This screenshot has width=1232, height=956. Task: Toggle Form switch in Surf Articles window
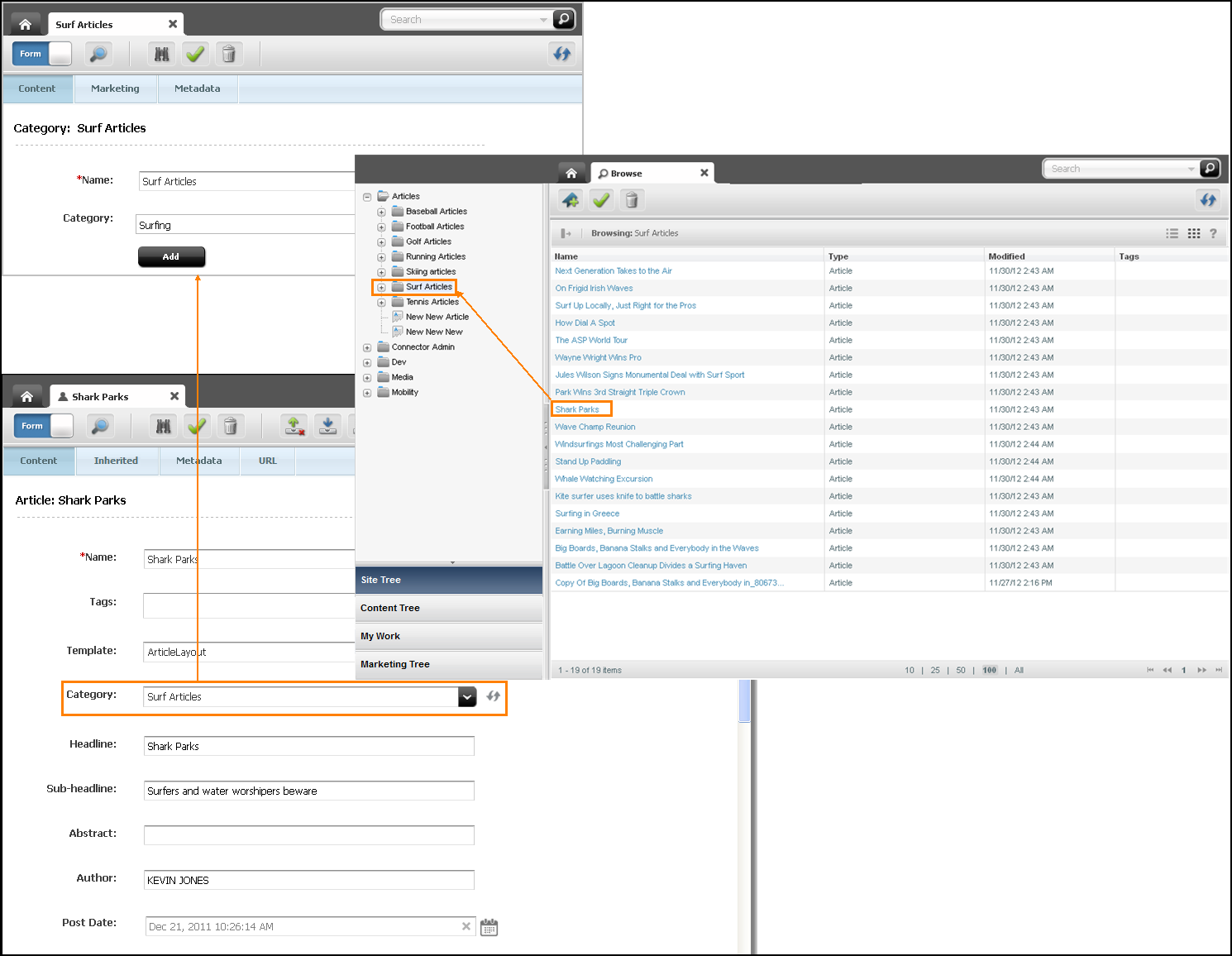tap(42, 54)
